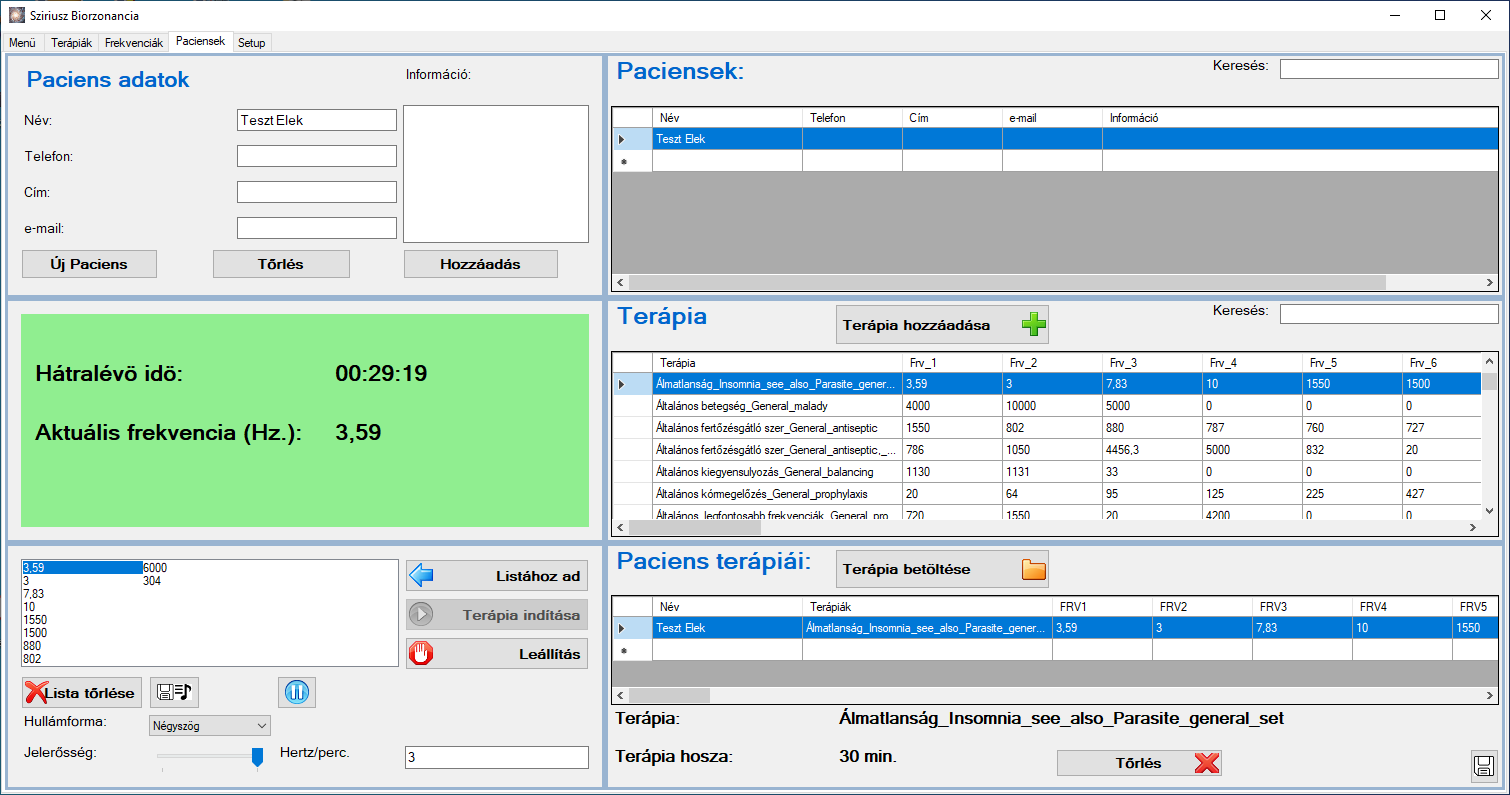Switch to the Terápiák tab

72,43
